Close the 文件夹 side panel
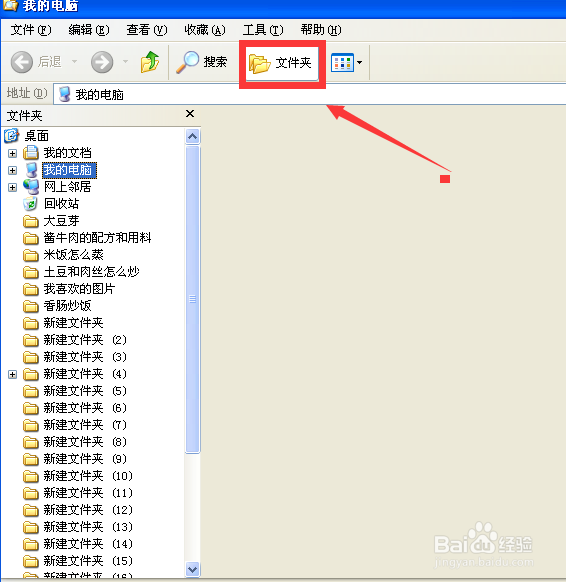Screen dimensions: 566x582 tap(190, 114)
